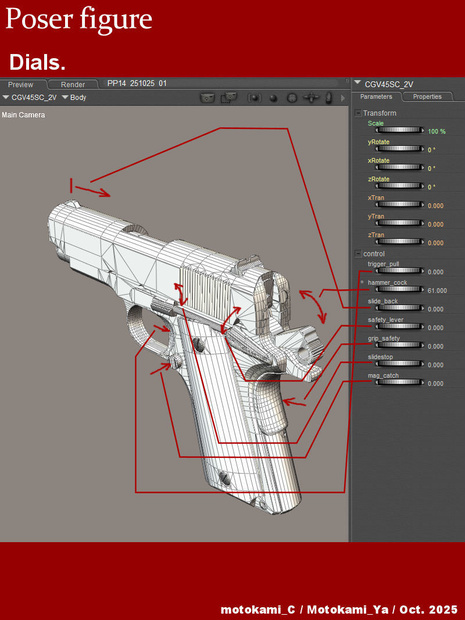Screen dimensions: 465x620
Task: Open the CGV45SC_2V figure dropdown
Action: pos(30,97)
